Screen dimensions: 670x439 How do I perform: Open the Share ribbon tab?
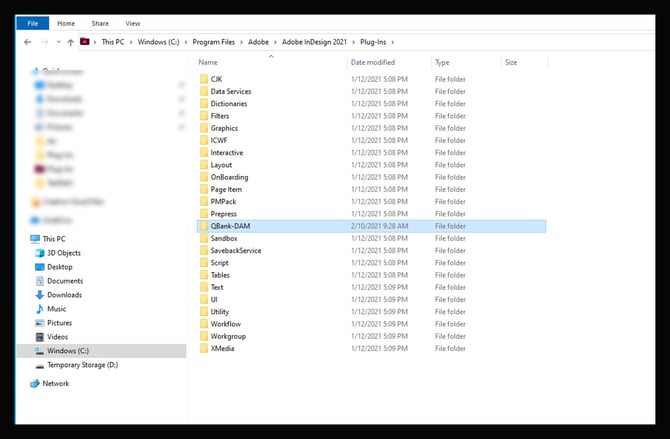pyautogui.click(x=100, y=22)
